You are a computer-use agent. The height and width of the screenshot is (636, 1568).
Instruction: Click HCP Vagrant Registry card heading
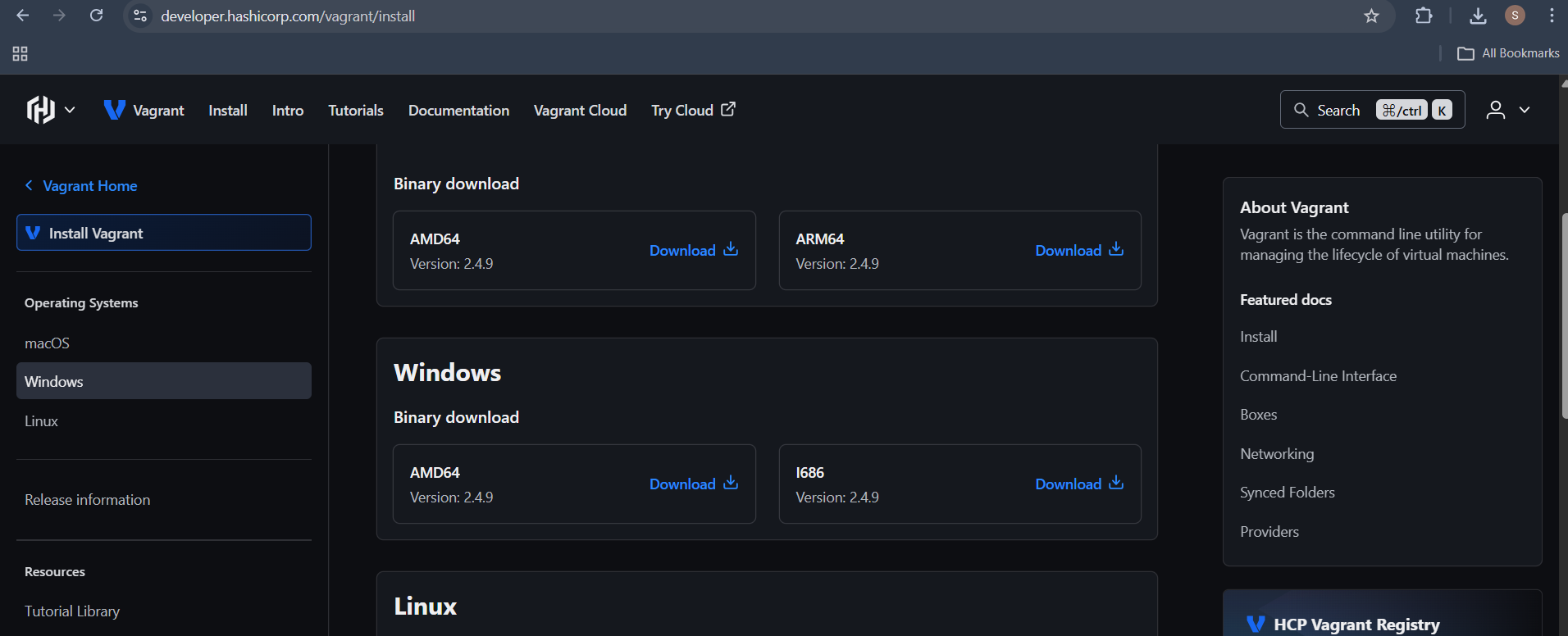pos(1356,625)
